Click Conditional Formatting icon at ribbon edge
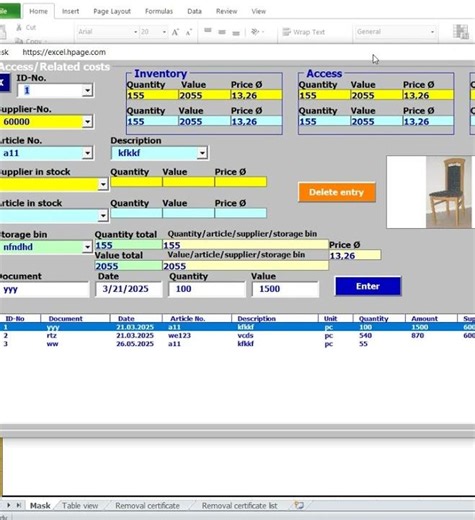Screen dimensions: 475x520 [461, 32]
